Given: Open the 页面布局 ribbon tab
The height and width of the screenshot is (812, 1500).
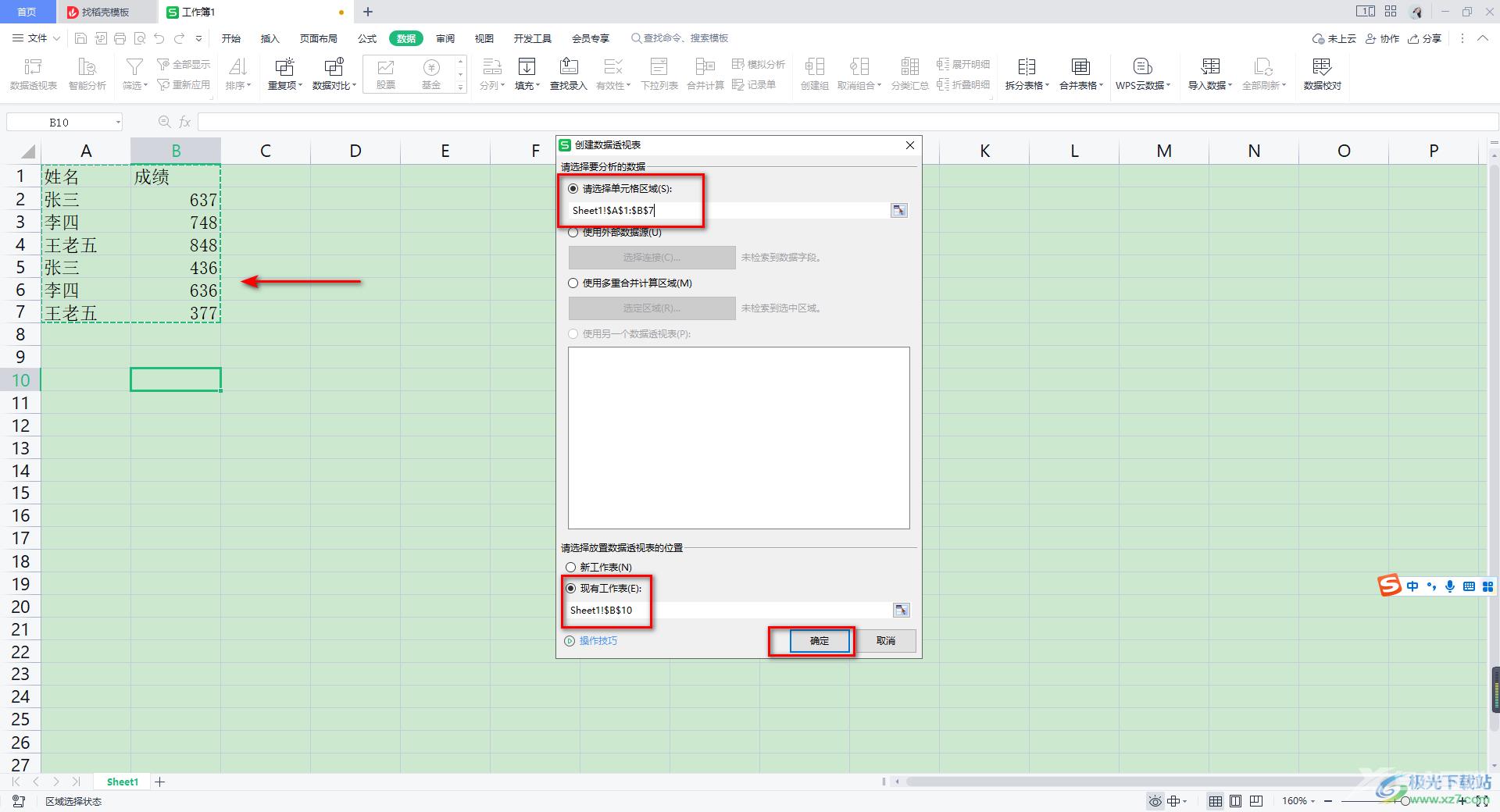Looking at the screenshot, I should click(319, 38).
